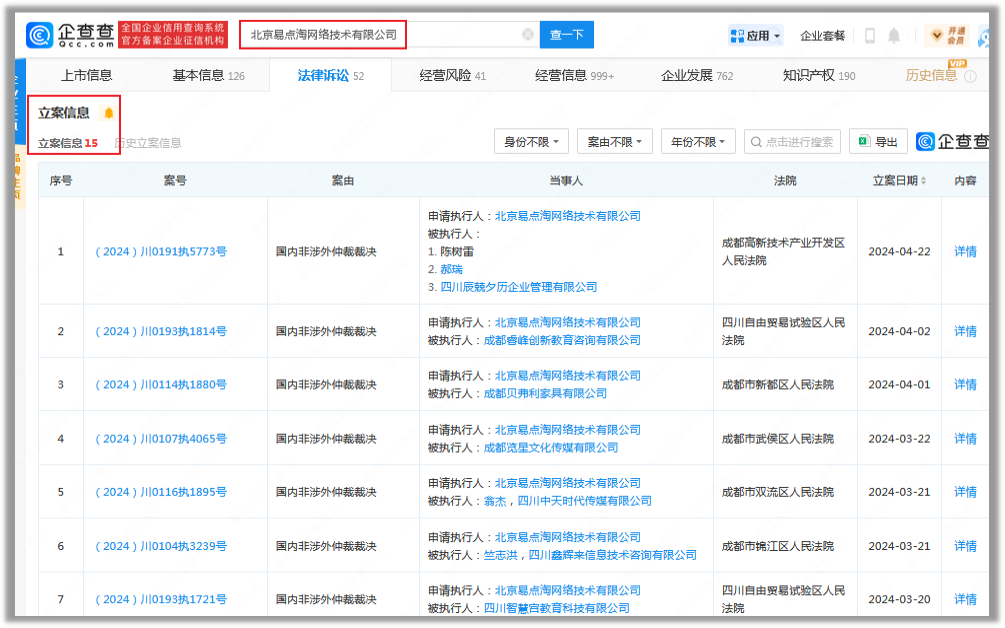The height and width of the screenshot is (628, 1005).
Task: Open 详情 for the 2024-03-22 case
Action: (965, 439)
